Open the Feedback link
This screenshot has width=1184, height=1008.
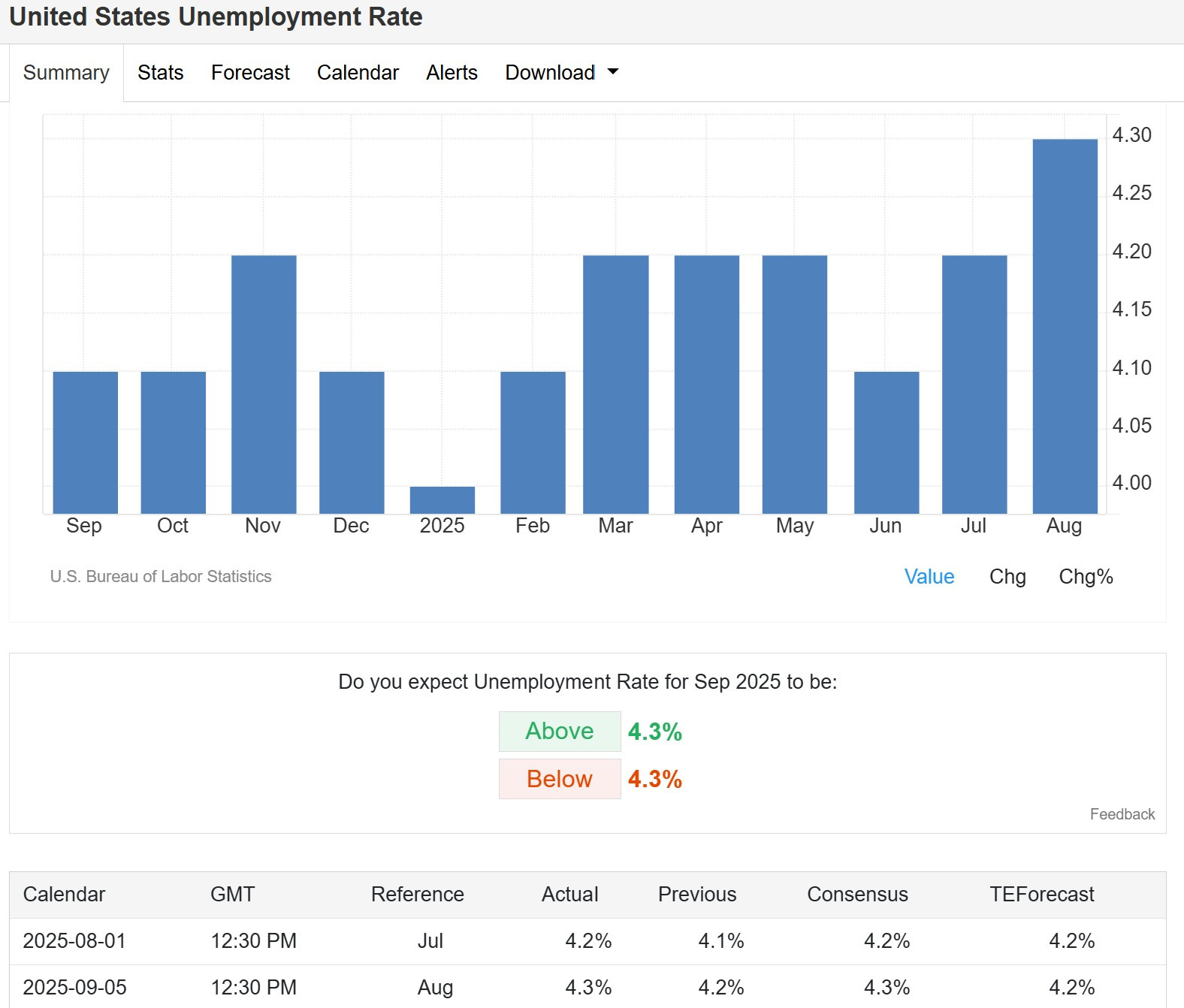pyautogui.click(x=1122, y=814)
